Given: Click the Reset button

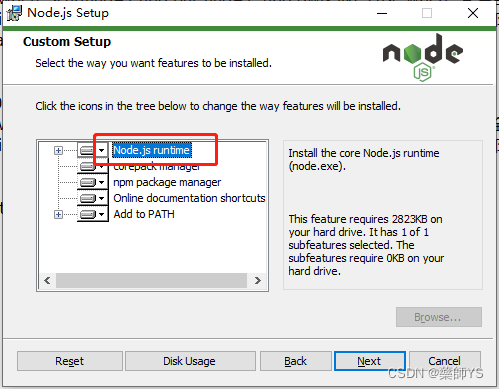Looking at the screenshot, I should (70, 361).
